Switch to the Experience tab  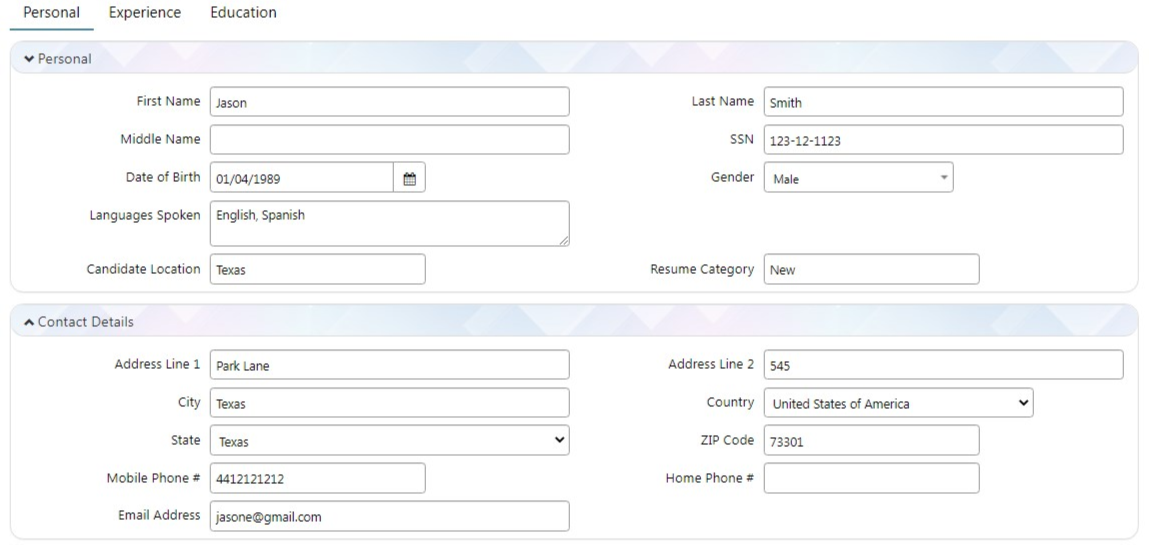click(x=145, y=13)
